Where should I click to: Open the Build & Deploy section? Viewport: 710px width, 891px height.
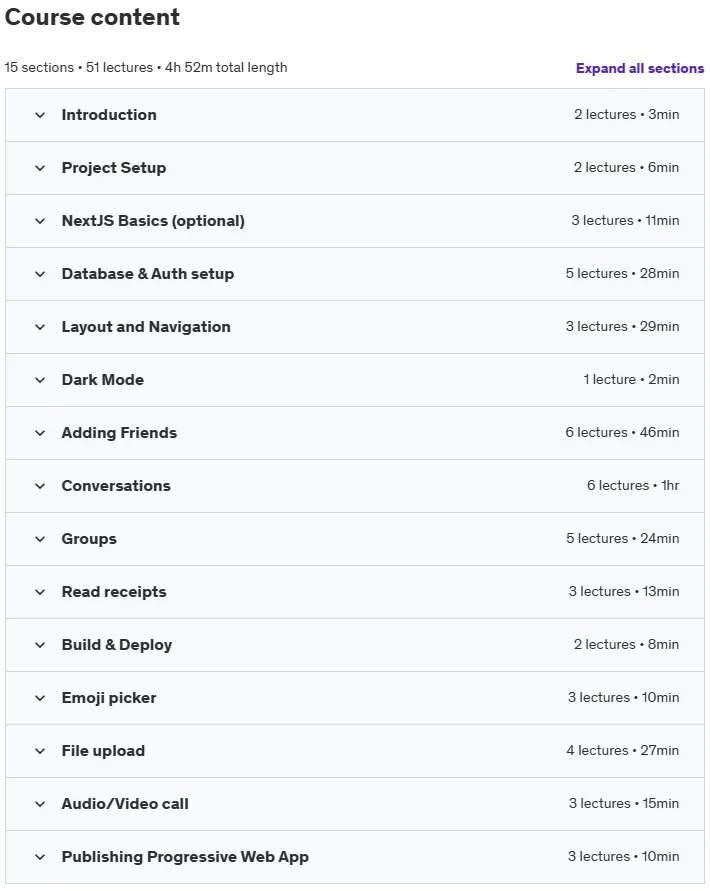click(355, 645)
